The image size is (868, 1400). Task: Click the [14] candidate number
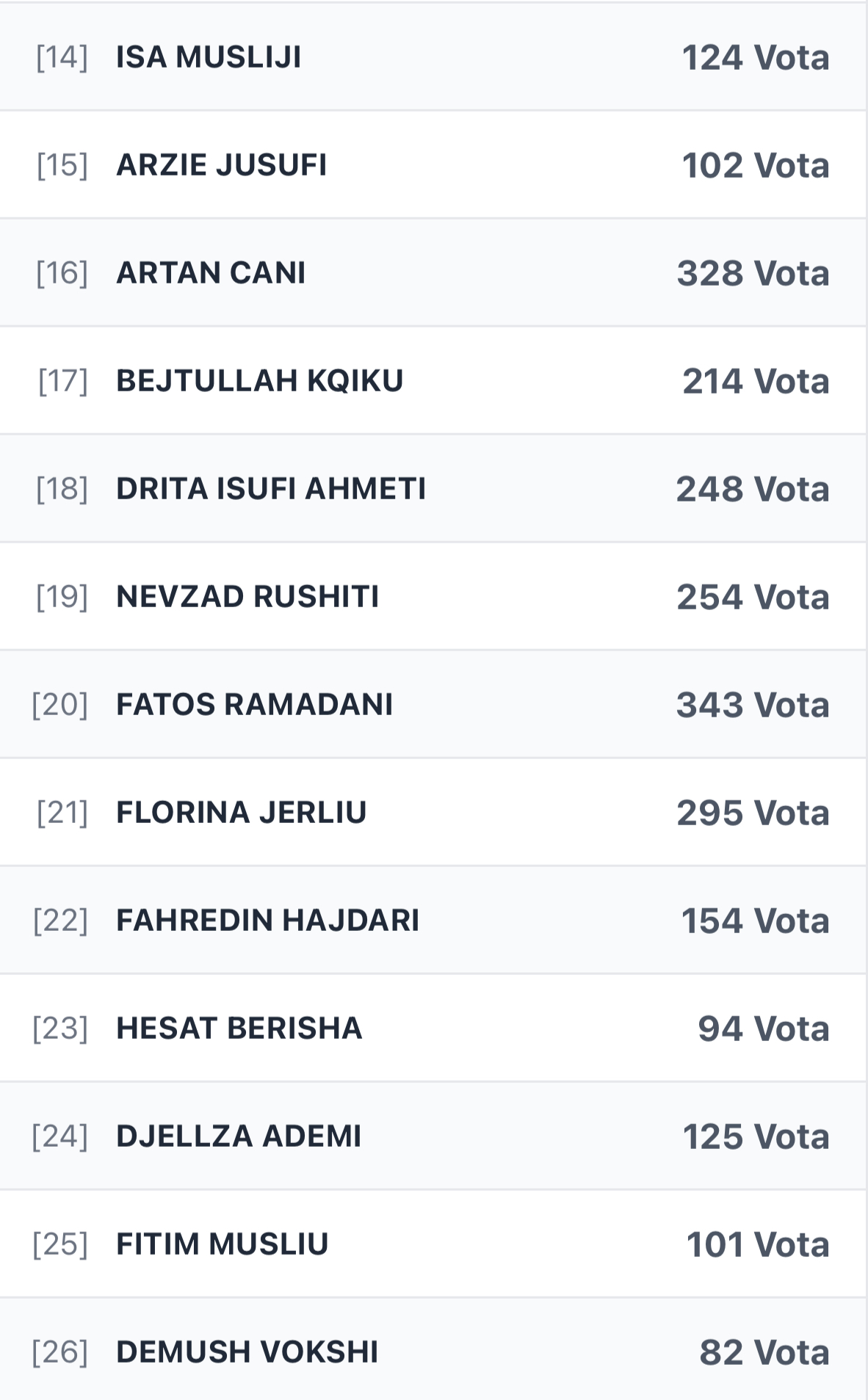pyautogui.click(x=62, y=57)
